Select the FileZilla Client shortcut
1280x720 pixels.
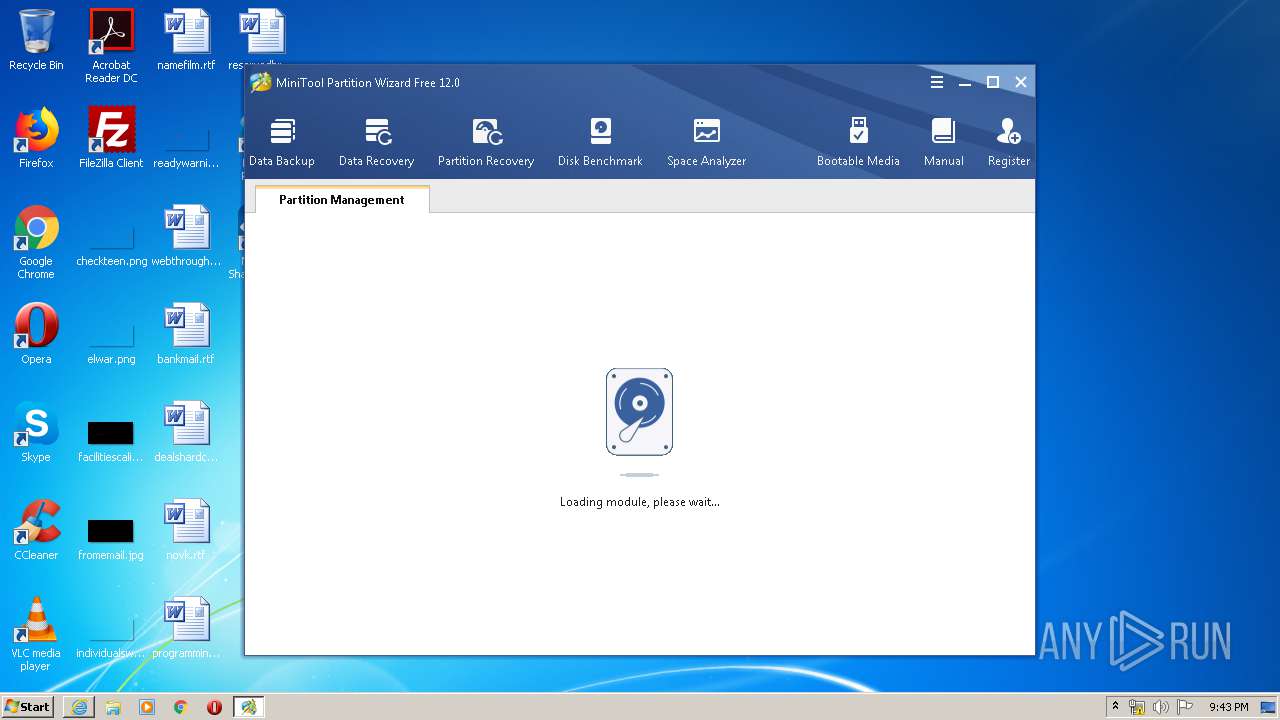click(111, 138)
